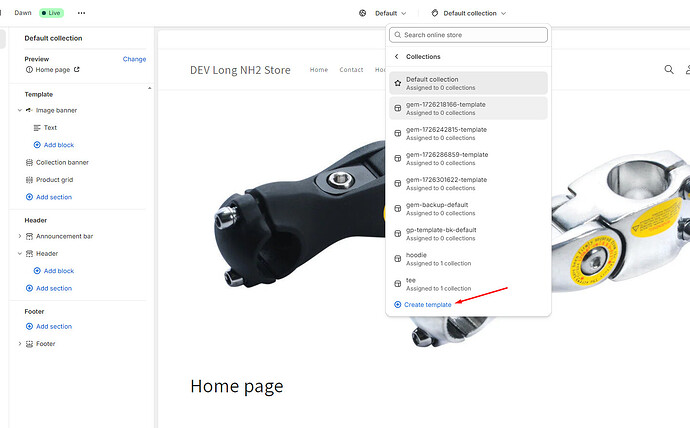Select the hoodie template
The height and width of the screenshot is (428, 690).
click(468, 259)
